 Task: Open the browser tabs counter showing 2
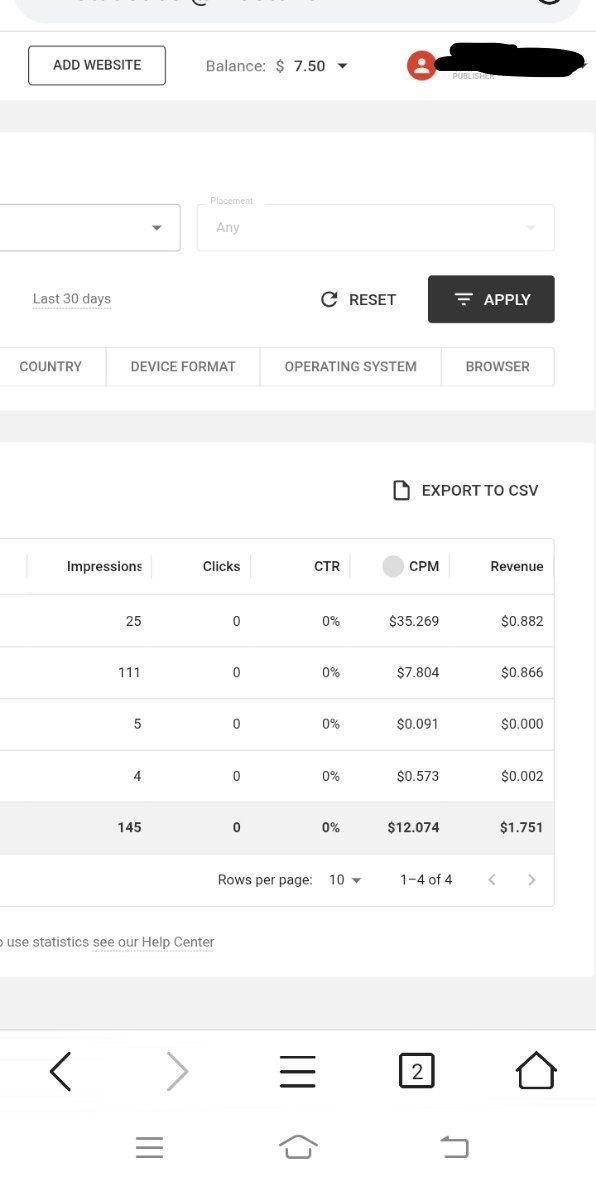click(417, 1071)
